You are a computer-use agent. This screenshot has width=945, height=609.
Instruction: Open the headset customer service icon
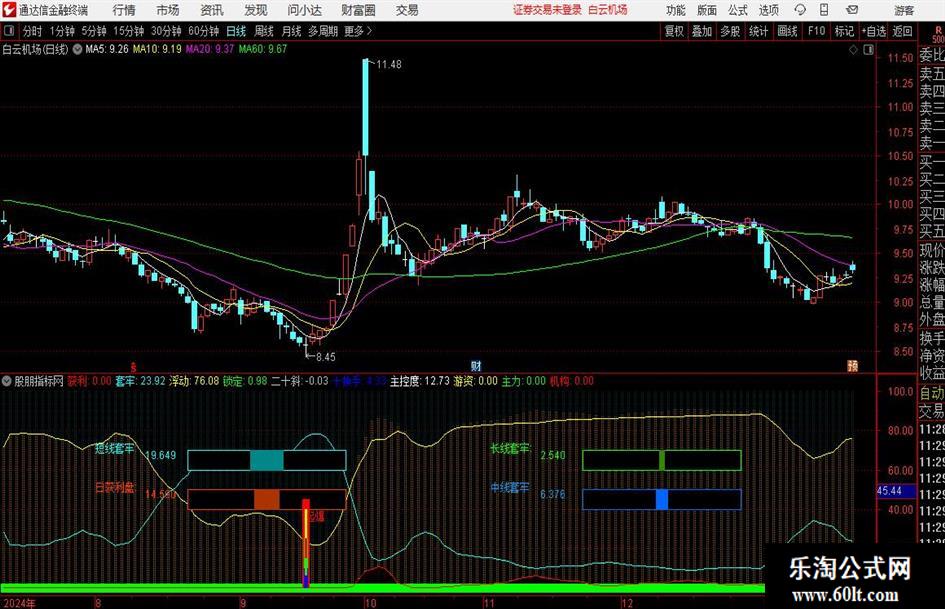[x=800, y=10]
